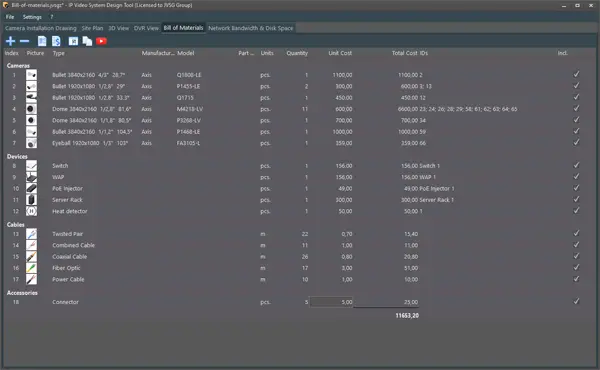Click the Total Cost column header

pos(404,53)
